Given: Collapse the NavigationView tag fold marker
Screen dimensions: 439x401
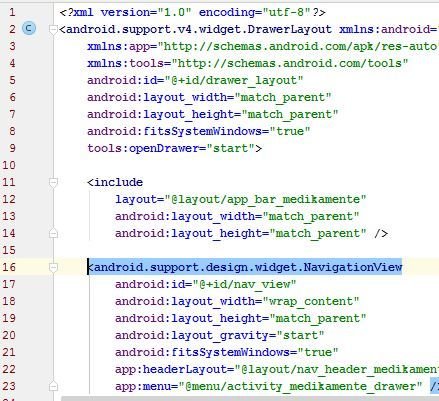Looking at the screenshot, I should [x=53, y=267].
